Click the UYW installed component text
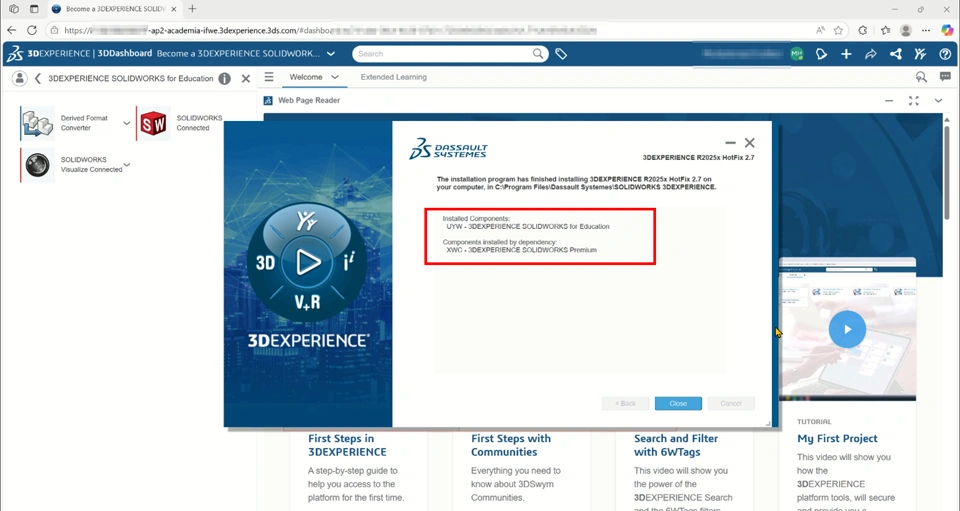 point(528,226)
